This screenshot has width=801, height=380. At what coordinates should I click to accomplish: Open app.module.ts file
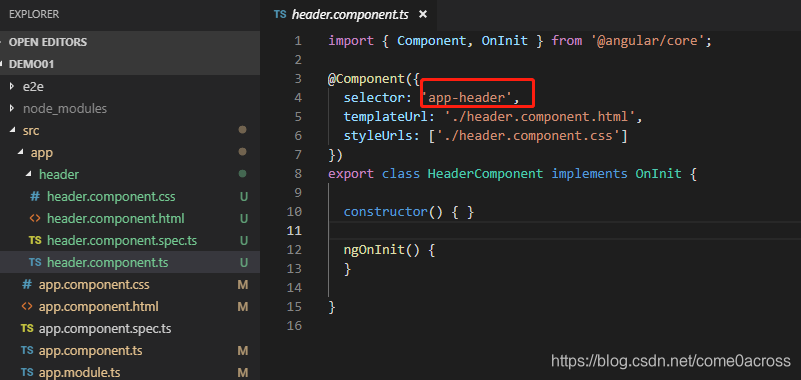tap(80, 373)
